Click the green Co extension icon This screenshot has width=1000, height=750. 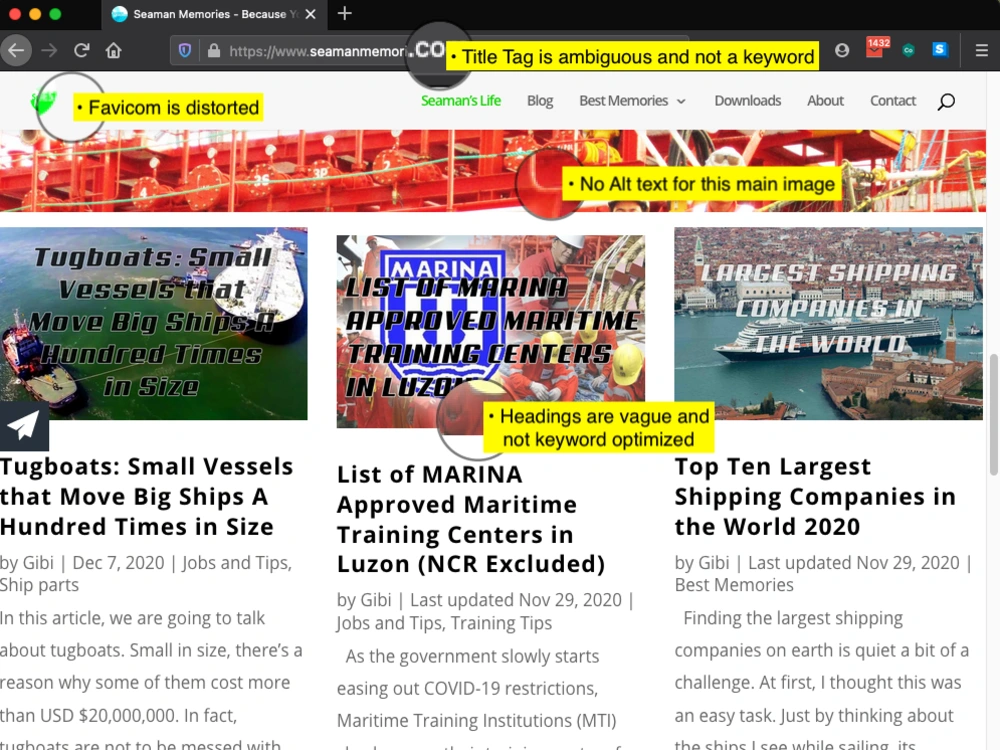[908, 50]
